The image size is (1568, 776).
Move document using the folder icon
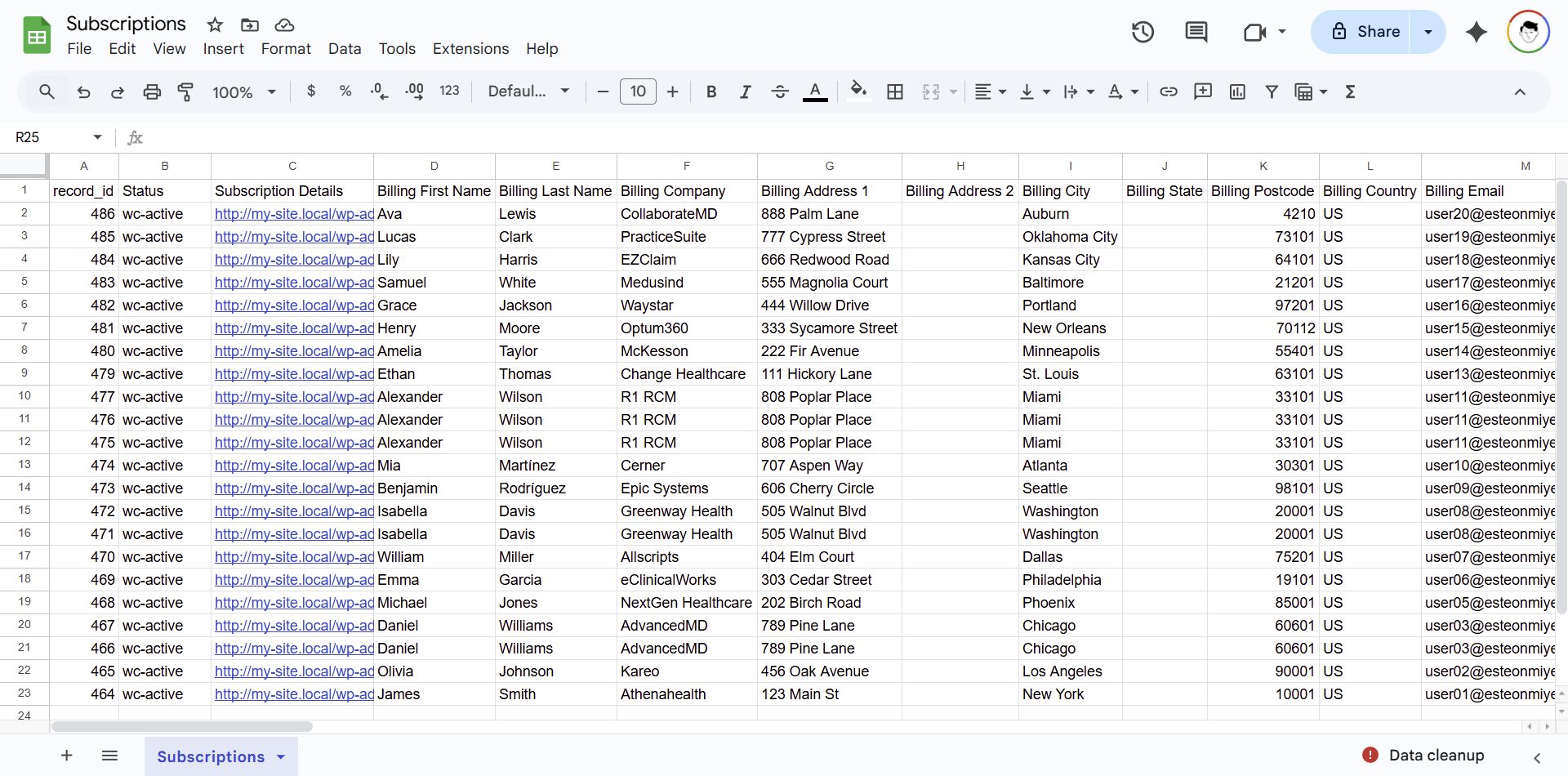point(250,25)
